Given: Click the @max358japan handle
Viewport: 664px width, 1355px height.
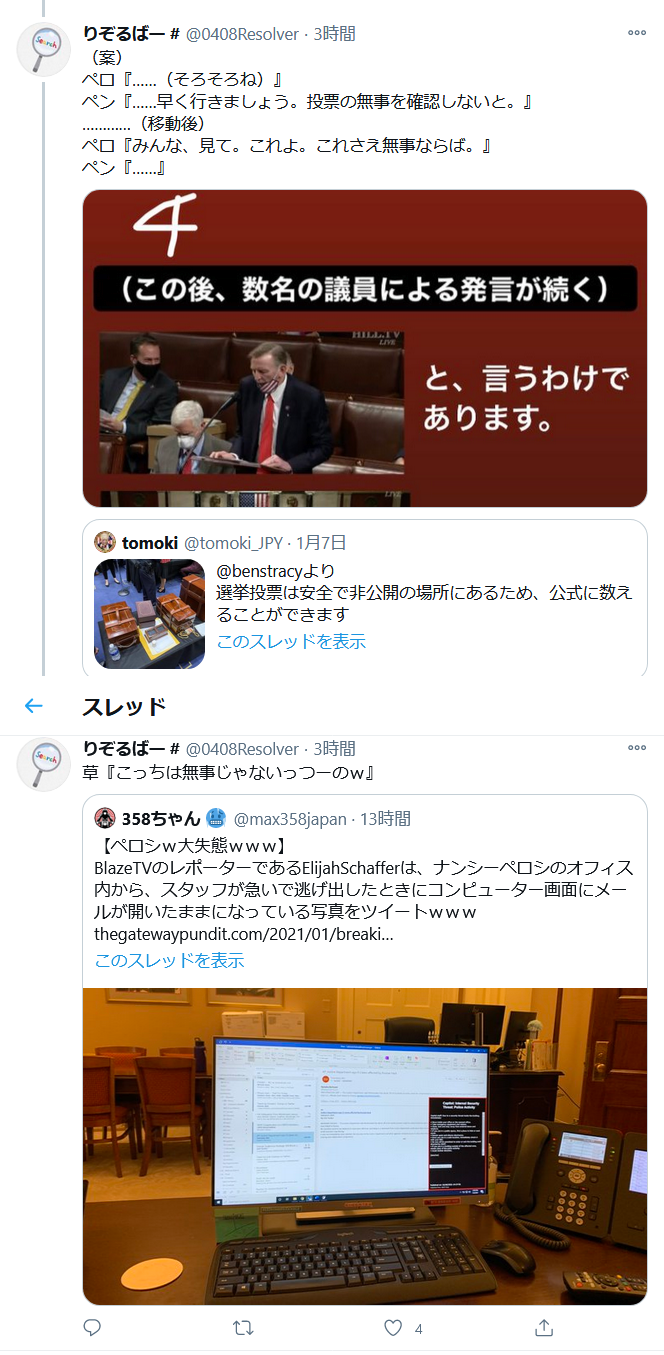Looking at the screenshot, I should click(x=289, y=819).
